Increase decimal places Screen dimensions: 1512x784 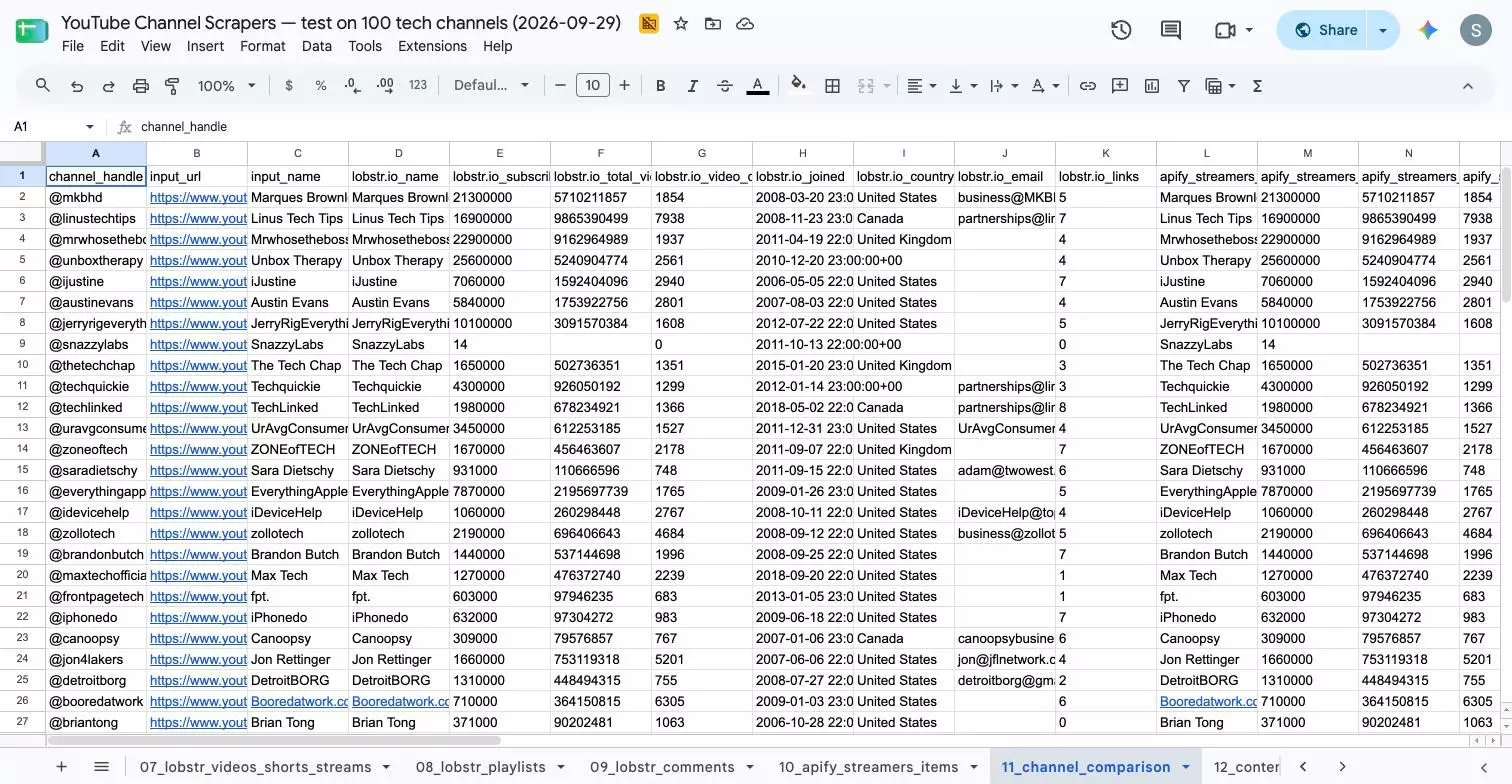tap(385, 86)
